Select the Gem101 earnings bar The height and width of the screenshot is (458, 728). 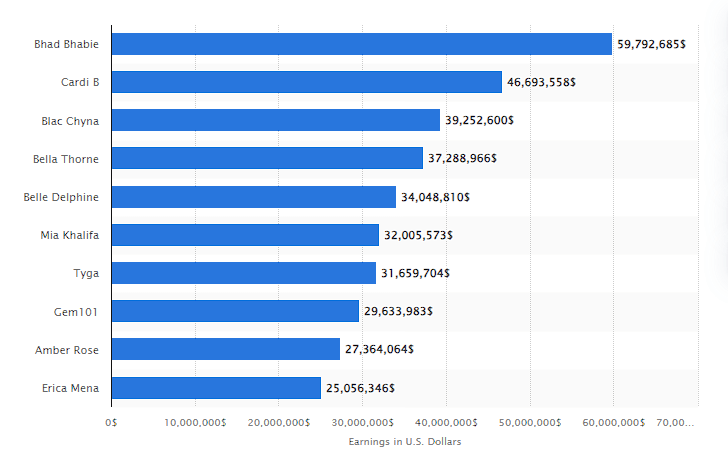[x=235, y=311]
